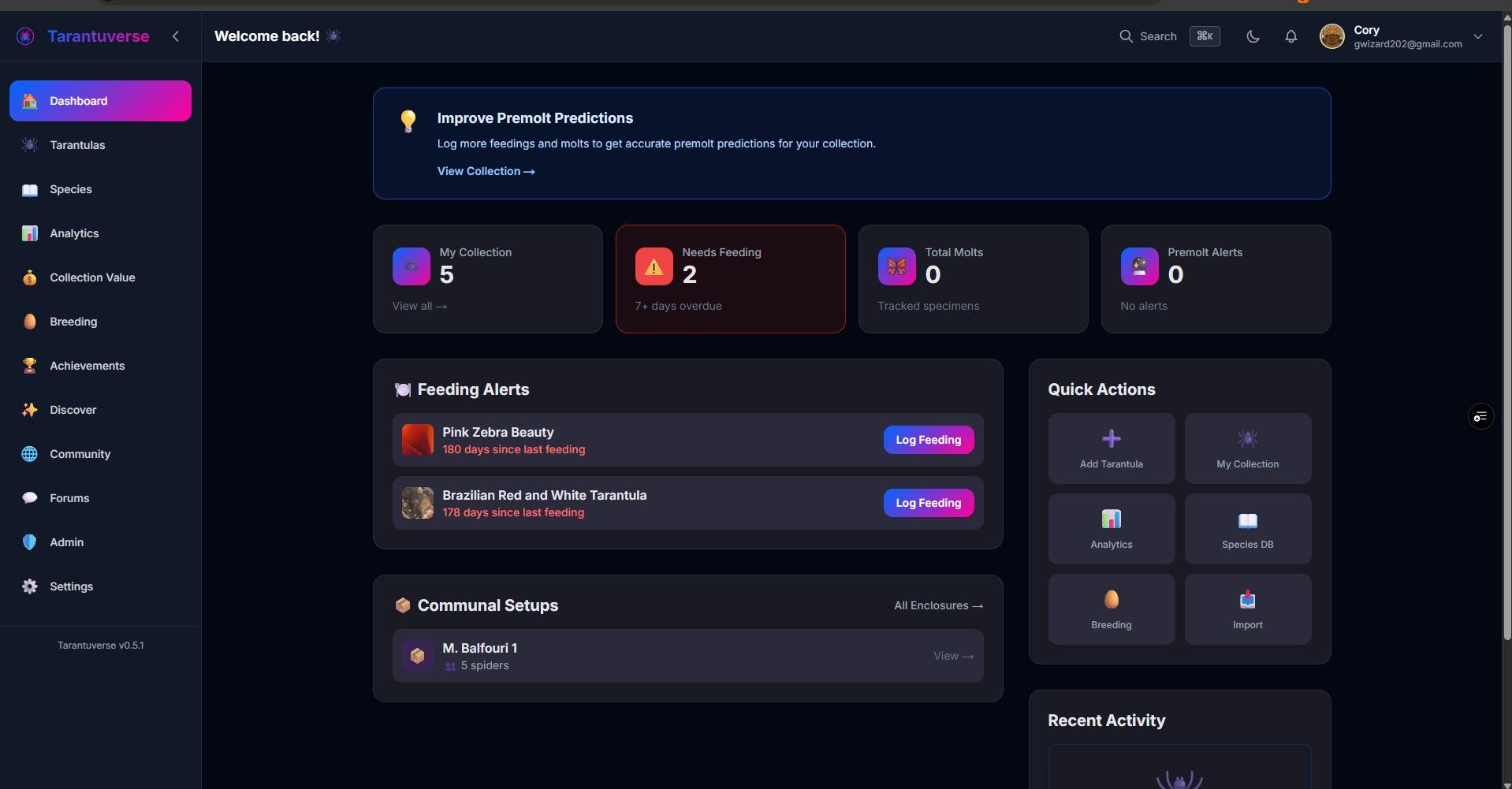This screenshot has width=1512, height=789.
Task: Click the floating list-settings button at right edge
Action: click(x=1480, y=416)
